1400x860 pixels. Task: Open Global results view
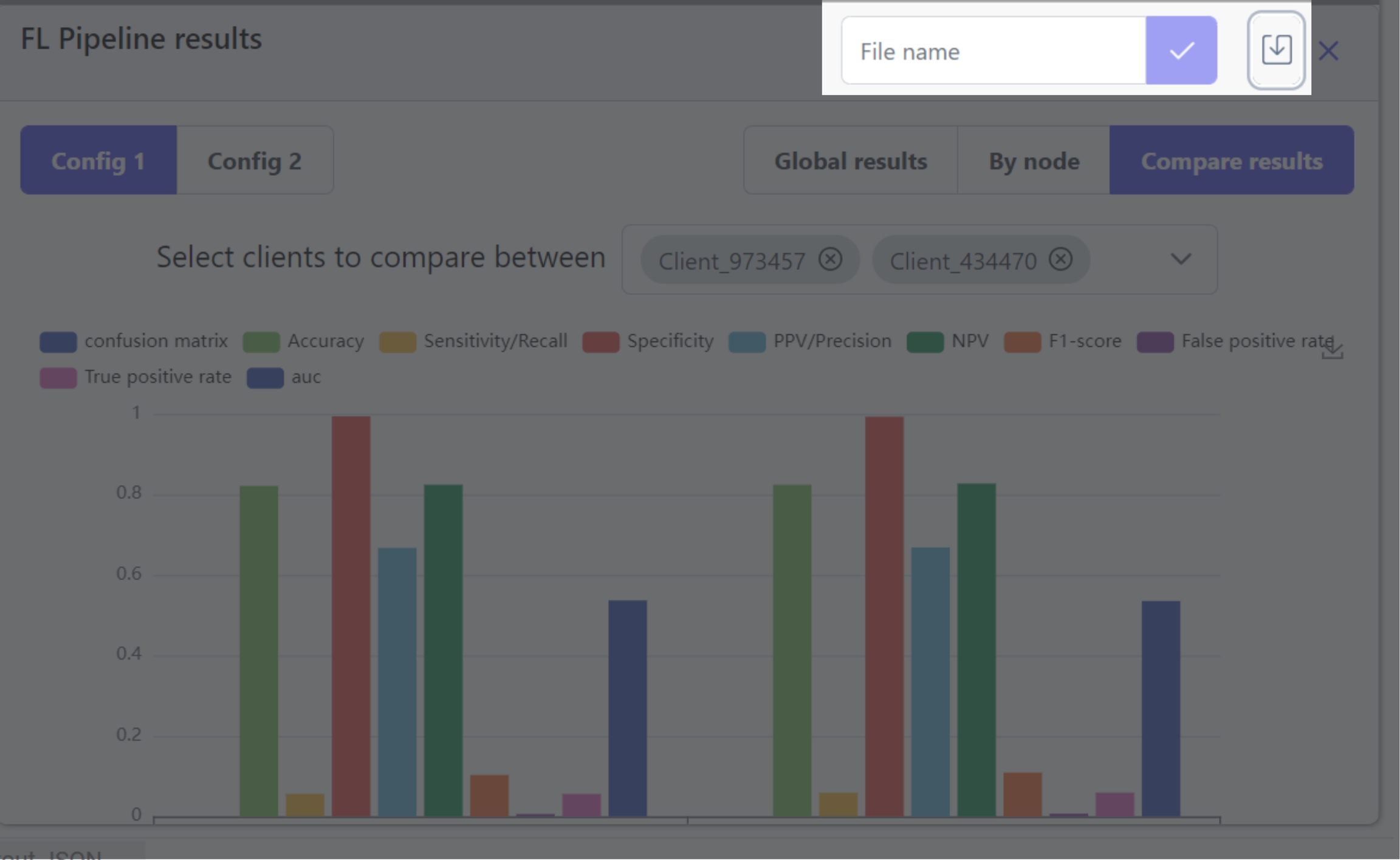[x=850, y=161]
